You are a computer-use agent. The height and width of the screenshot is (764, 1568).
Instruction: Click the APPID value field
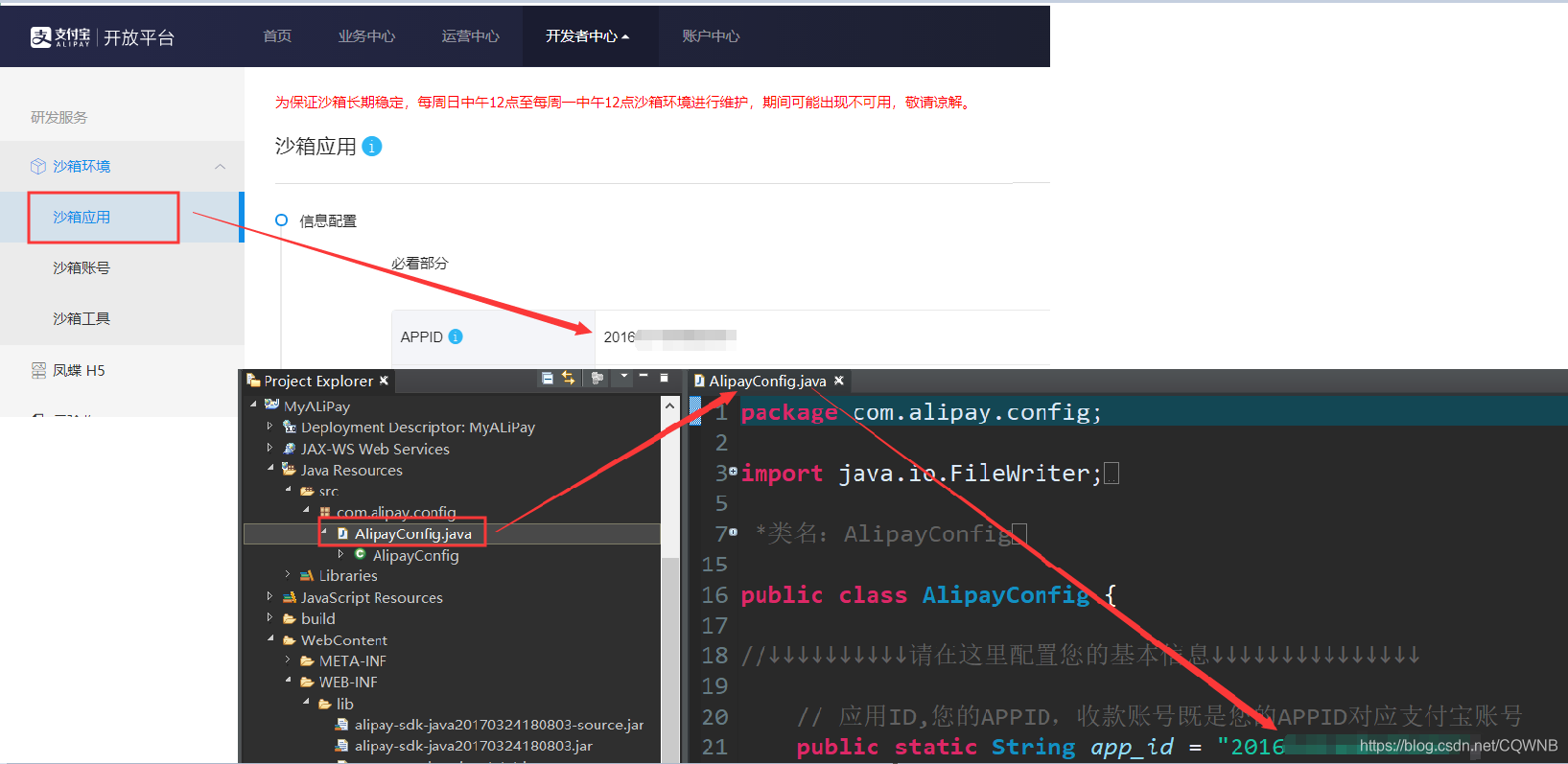[669, 336]
